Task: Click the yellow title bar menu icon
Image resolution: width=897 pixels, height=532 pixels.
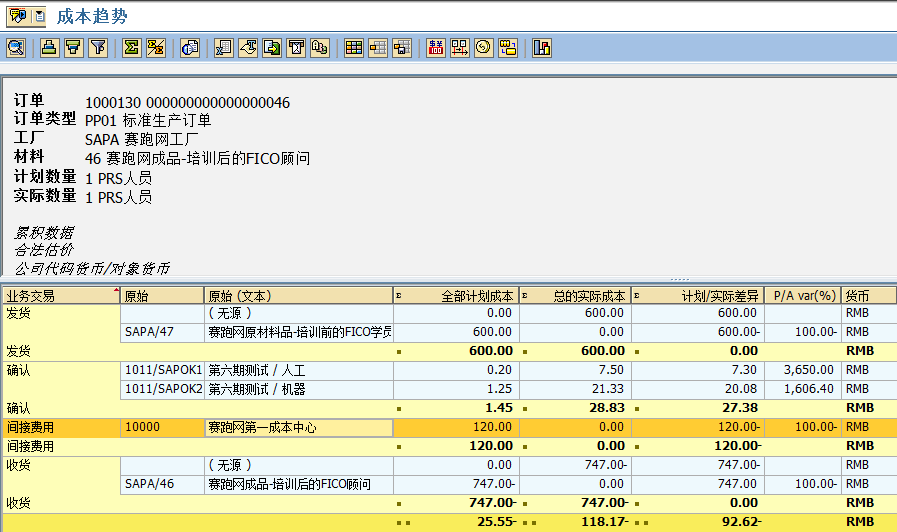Action: pos(18,16)
